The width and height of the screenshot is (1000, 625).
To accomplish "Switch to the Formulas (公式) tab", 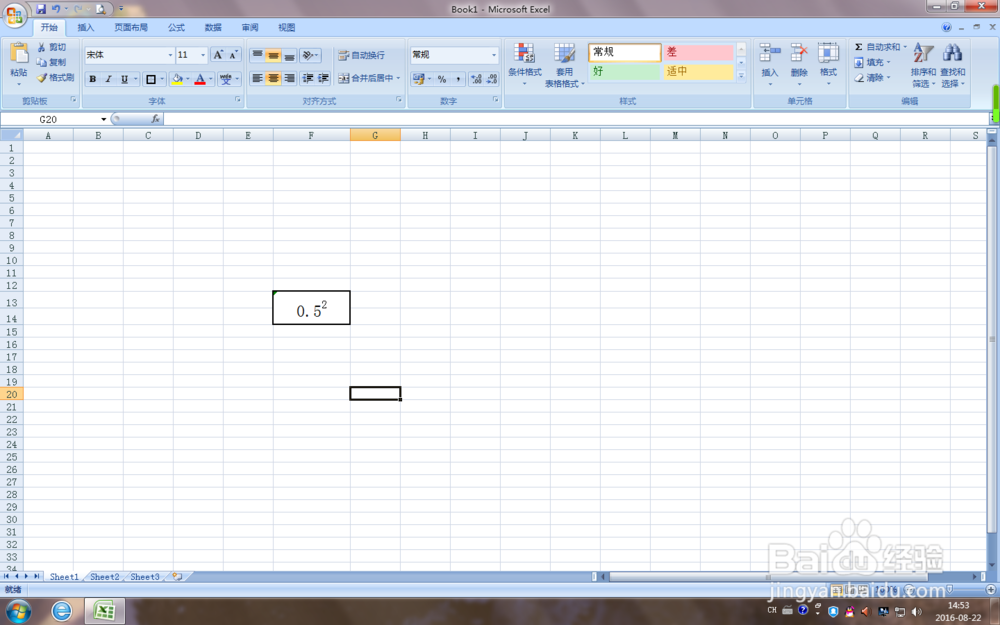I will click(x=176, y=27).
